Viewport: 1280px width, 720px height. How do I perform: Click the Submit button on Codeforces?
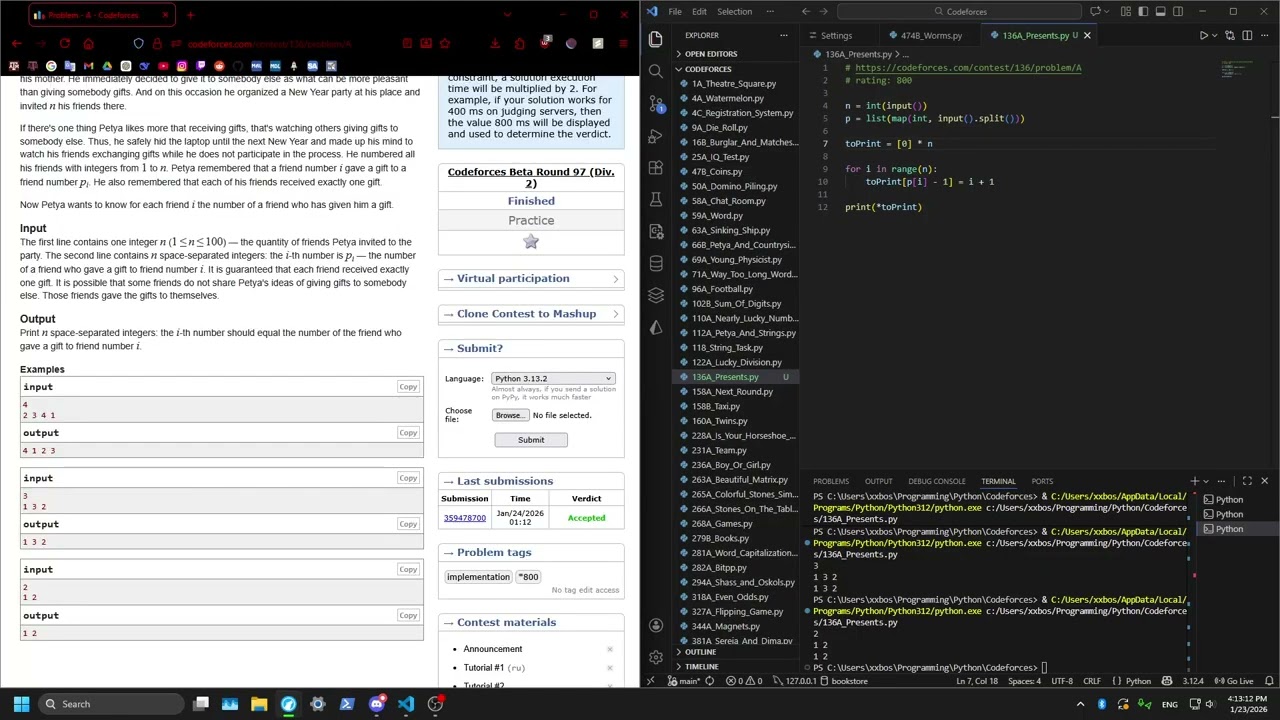531,440
